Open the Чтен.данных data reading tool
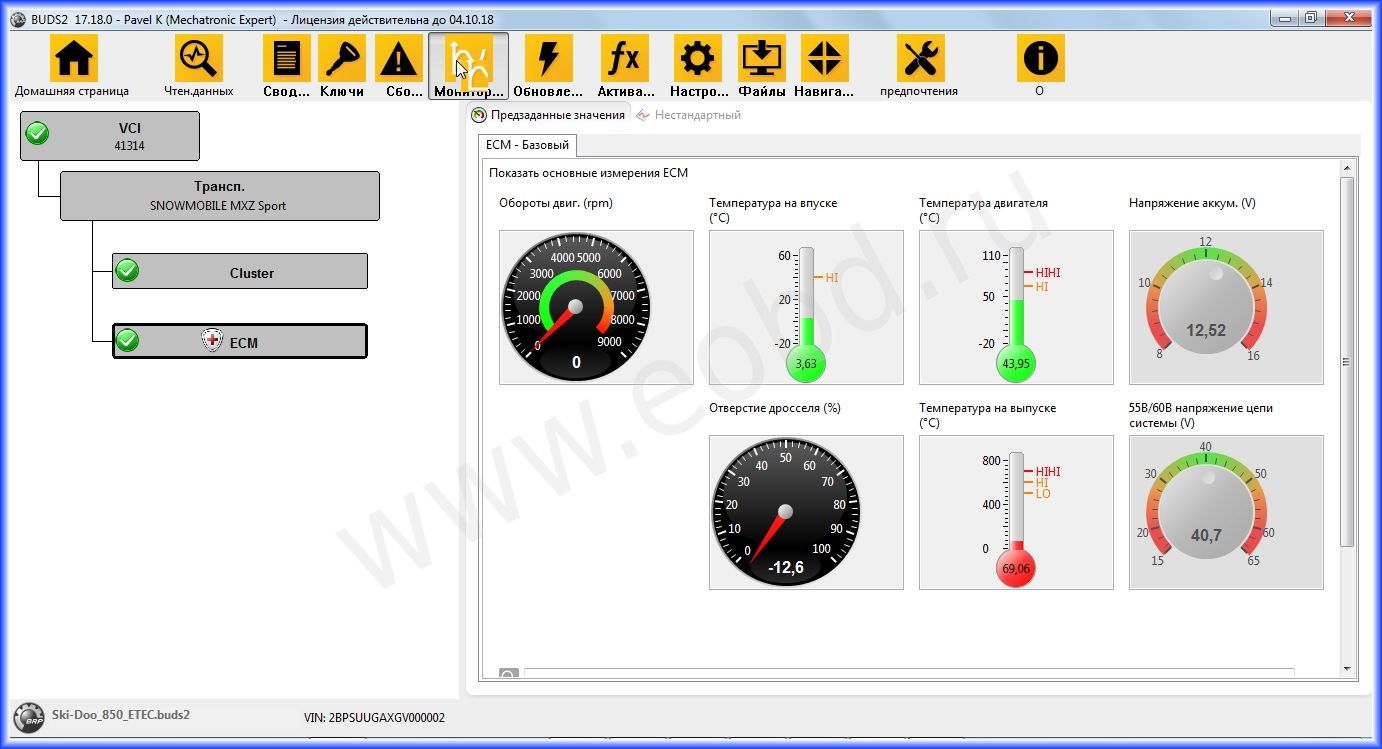 tap(198, 58)
